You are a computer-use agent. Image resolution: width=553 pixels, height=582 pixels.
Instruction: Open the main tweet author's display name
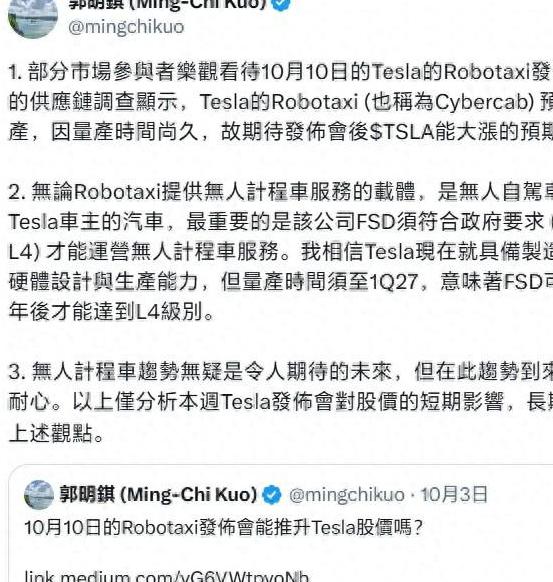(x=168, y=4)
